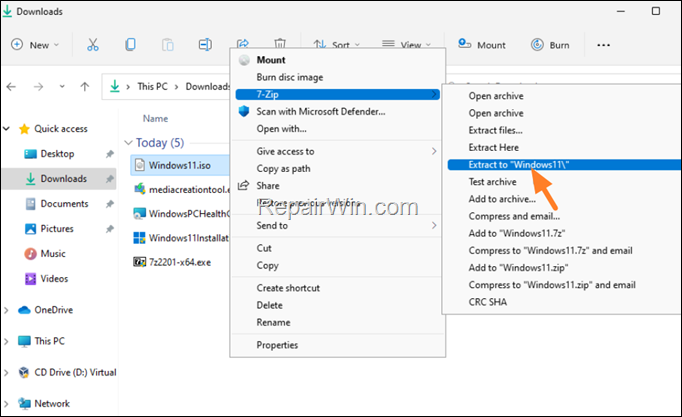Open the Send to submenu

338,225
